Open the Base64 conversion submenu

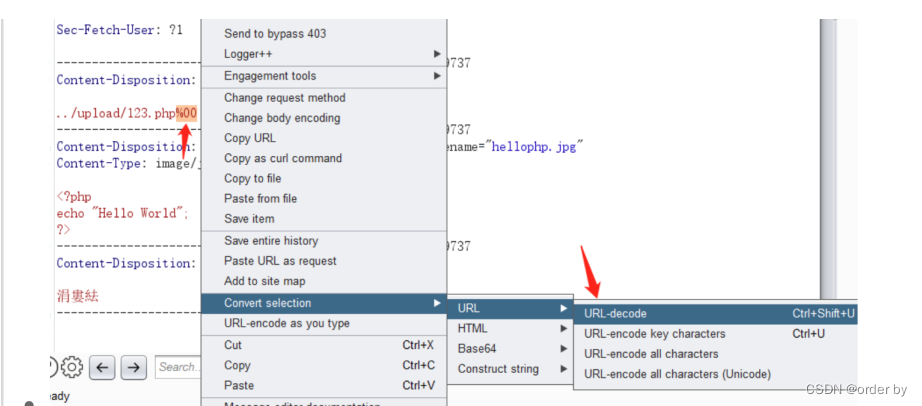click(510, 348)
